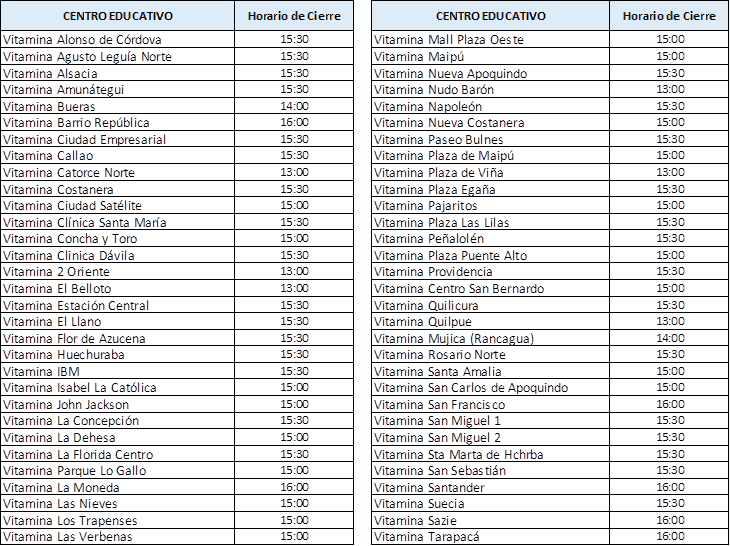Viewport: 730px width, 546px height.
Task: Click the Vitamina Clínica Santa María cell
Action: coord(117,222)
